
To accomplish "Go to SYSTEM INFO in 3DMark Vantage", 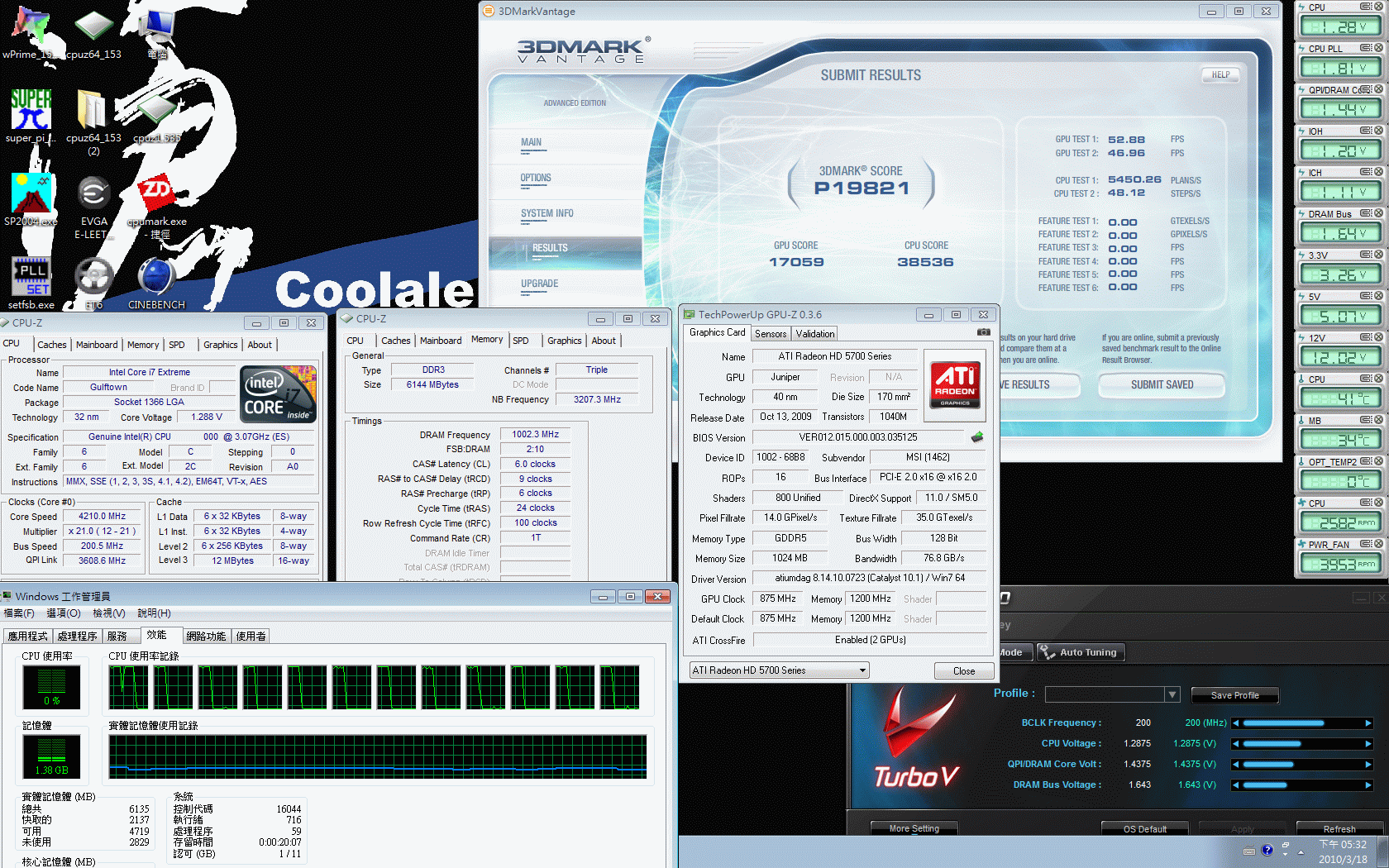I will pyautogui.click(x=547, y=213).
